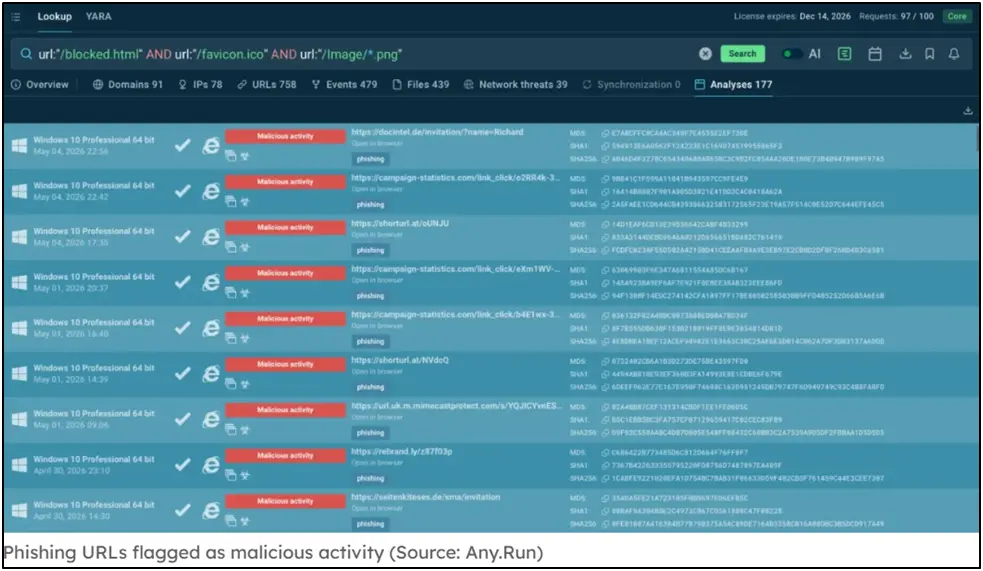
Task: Click checkmark icon on May 01, 2026 16:40 row
Action: [182, 328]
